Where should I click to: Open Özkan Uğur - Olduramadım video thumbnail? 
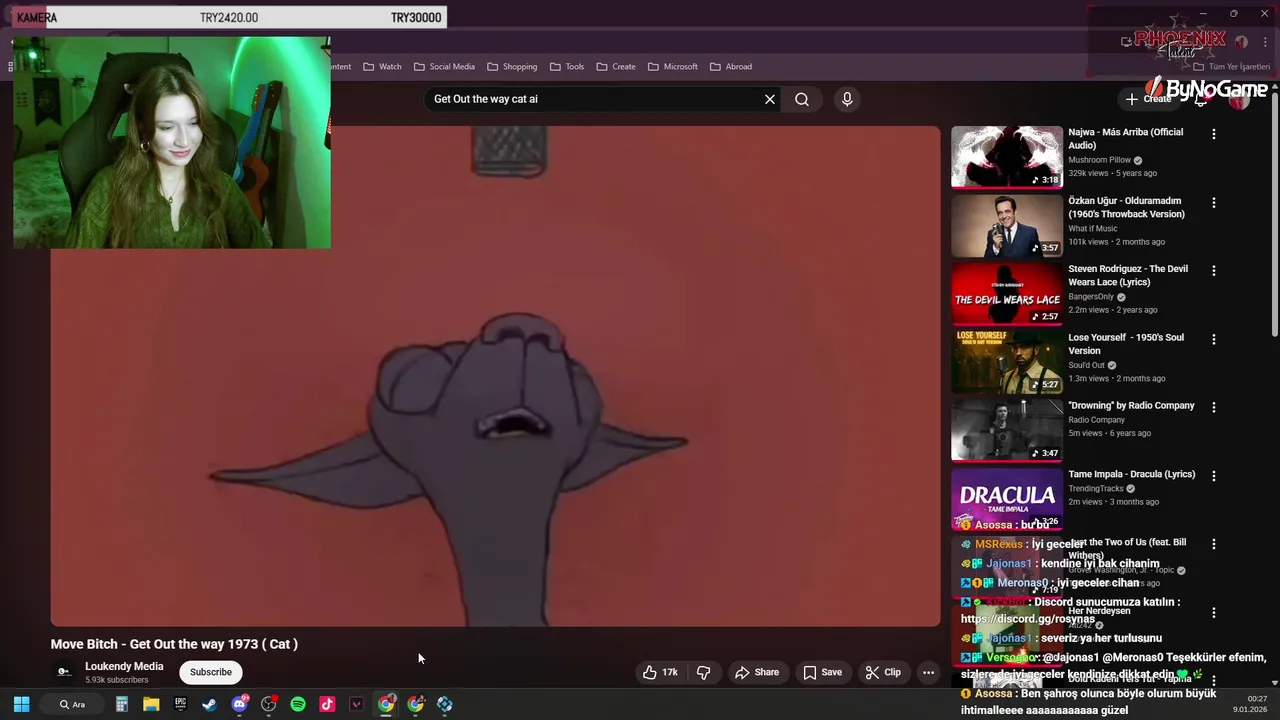1007,225
